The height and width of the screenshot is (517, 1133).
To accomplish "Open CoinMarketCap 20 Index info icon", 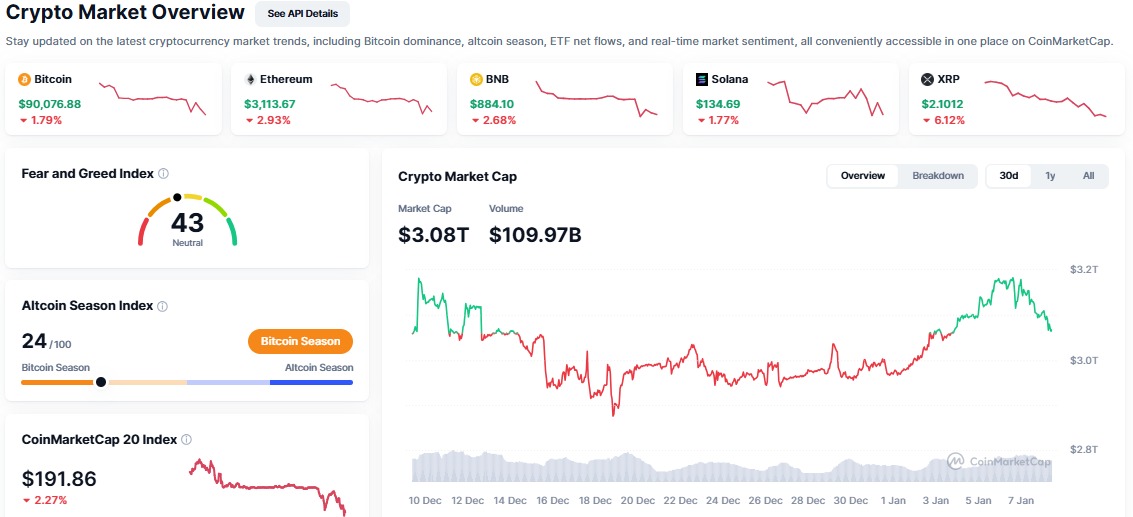I will point(186,439).
